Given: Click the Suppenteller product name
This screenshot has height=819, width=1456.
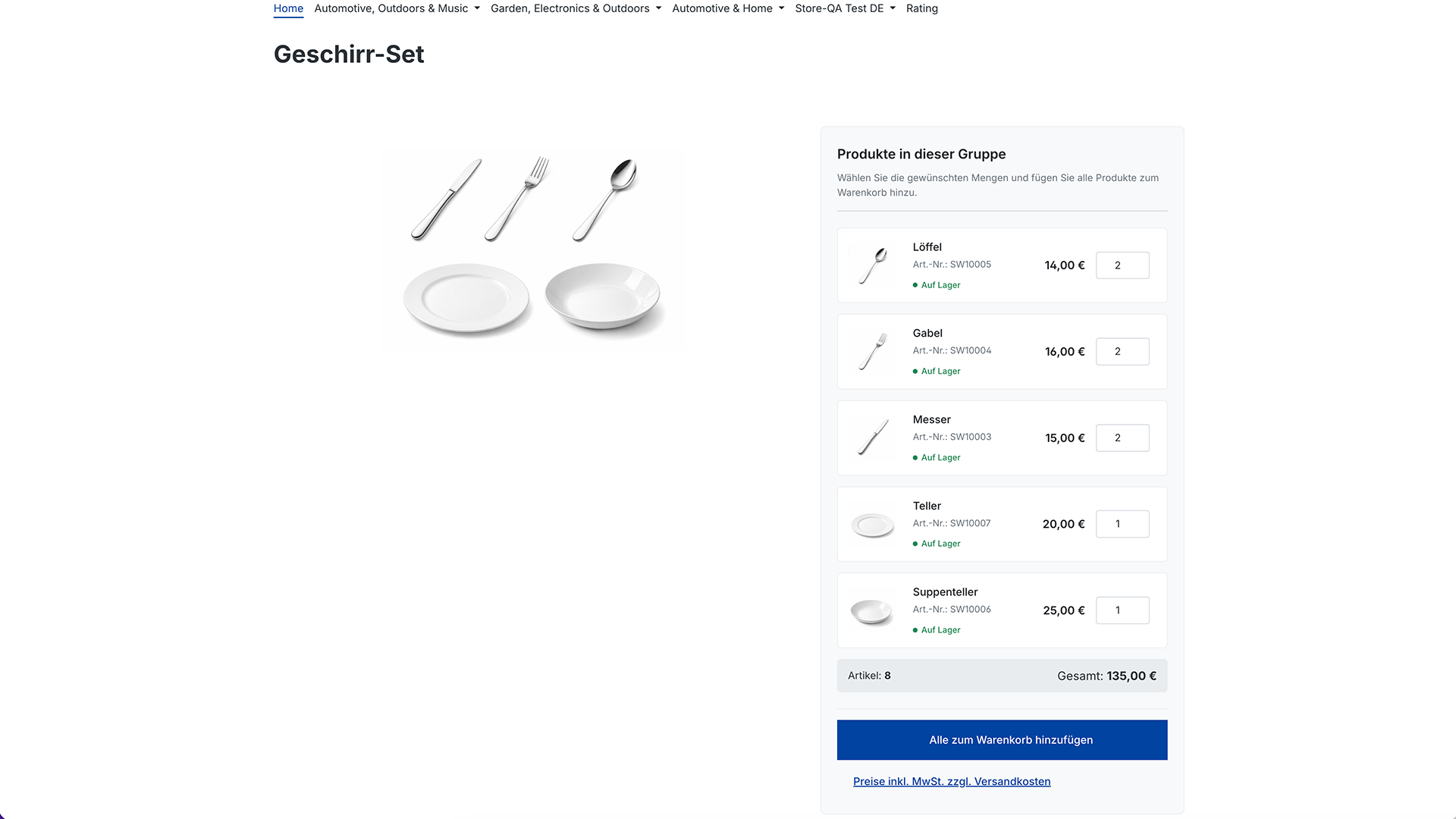Looking at the screenshot, I should point(945,592).
